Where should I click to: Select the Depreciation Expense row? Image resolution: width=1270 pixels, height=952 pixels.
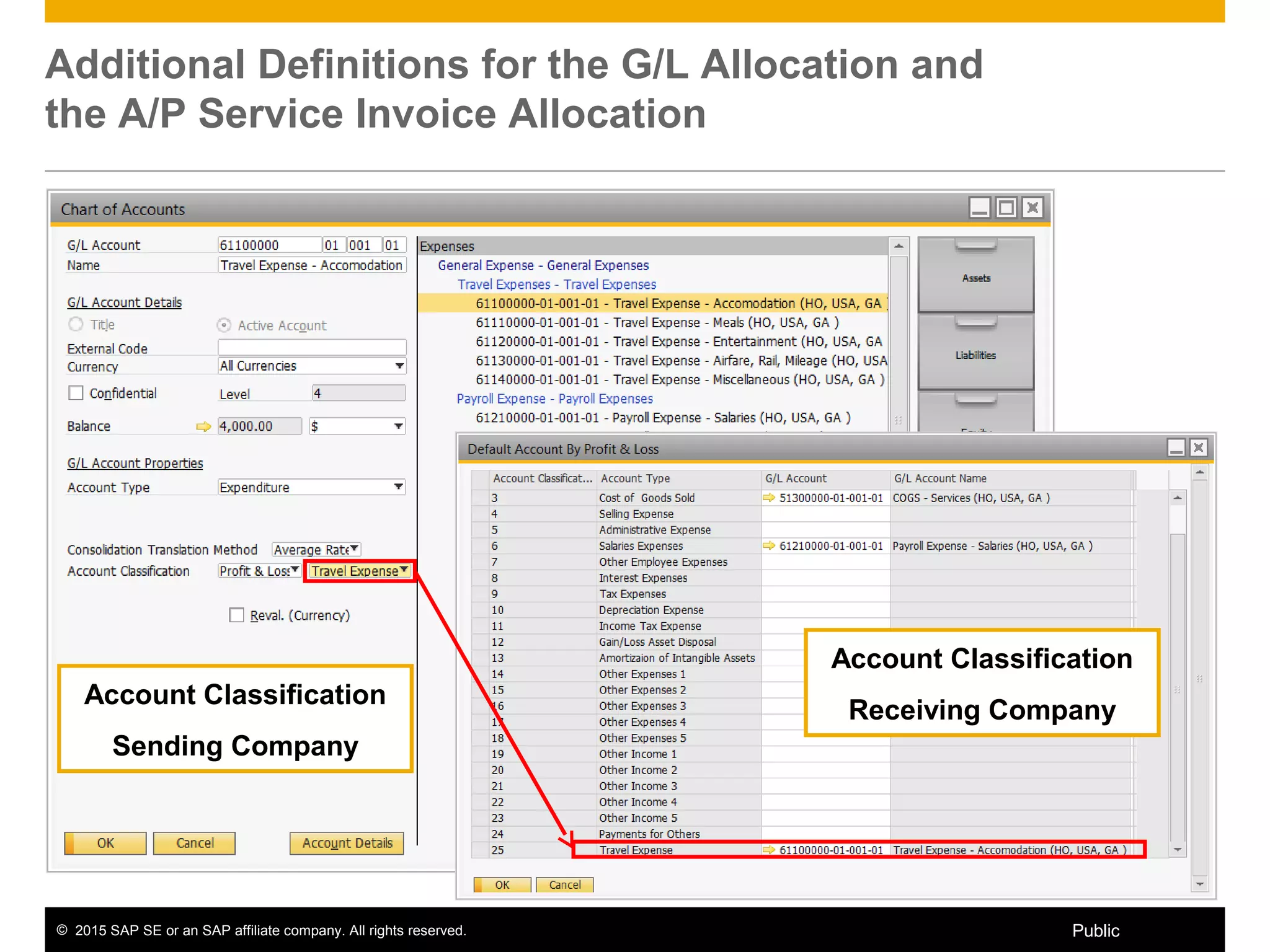click(x=803, y=610)
